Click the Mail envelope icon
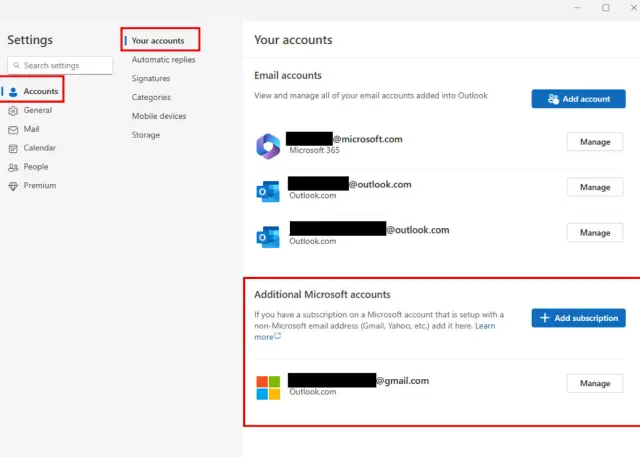The width and height of the screenshot is (640, 457). click(13, 130)
